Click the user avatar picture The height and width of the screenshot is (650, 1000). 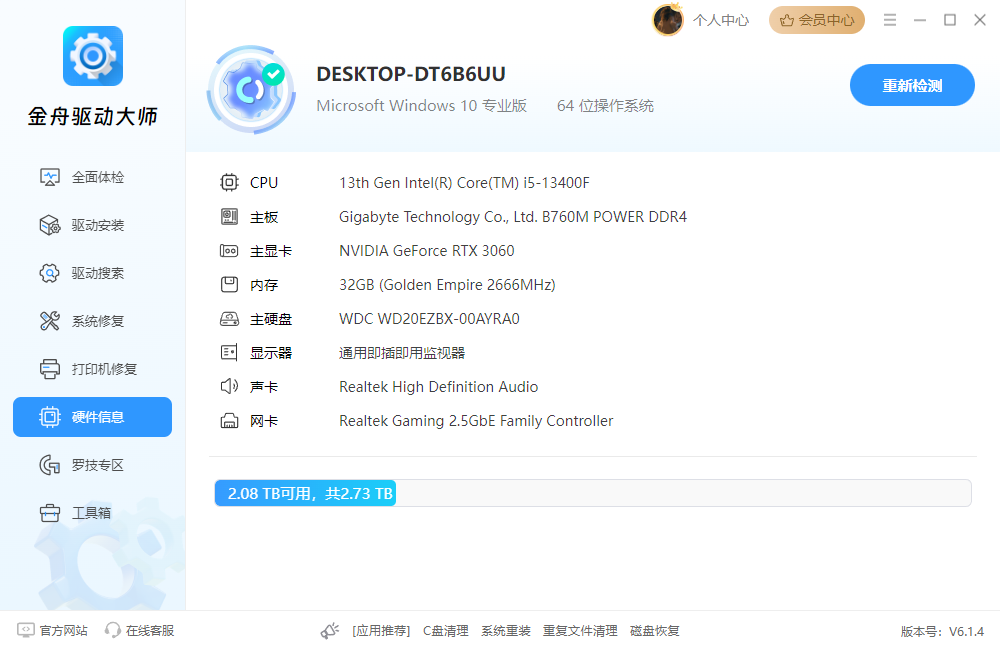pyautogui.click(x=668, y=20)
